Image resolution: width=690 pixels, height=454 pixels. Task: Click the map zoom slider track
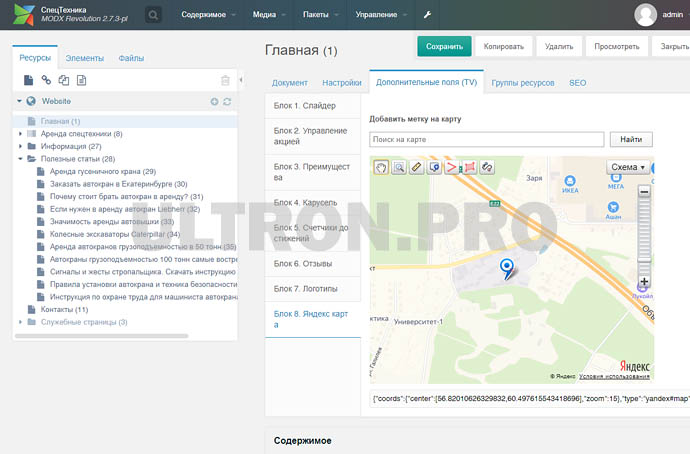[644, 235]
